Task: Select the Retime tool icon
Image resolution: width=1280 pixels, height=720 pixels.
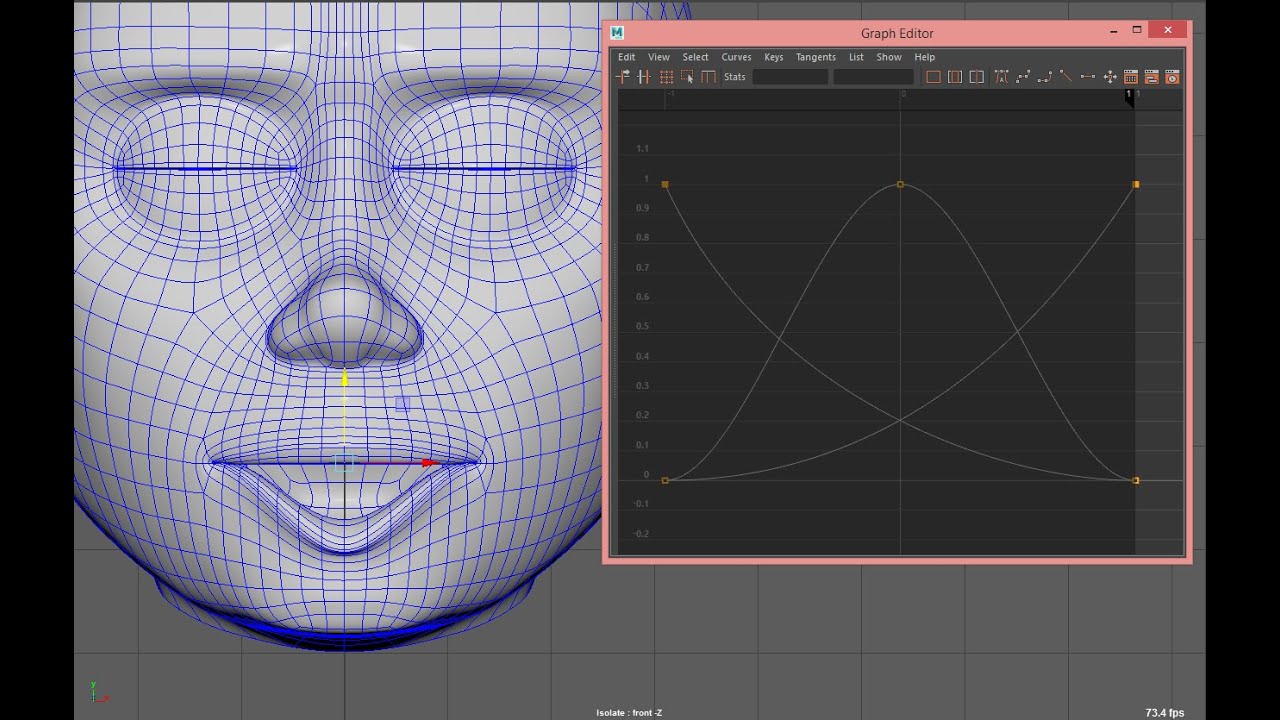Action: click(709, 77)
